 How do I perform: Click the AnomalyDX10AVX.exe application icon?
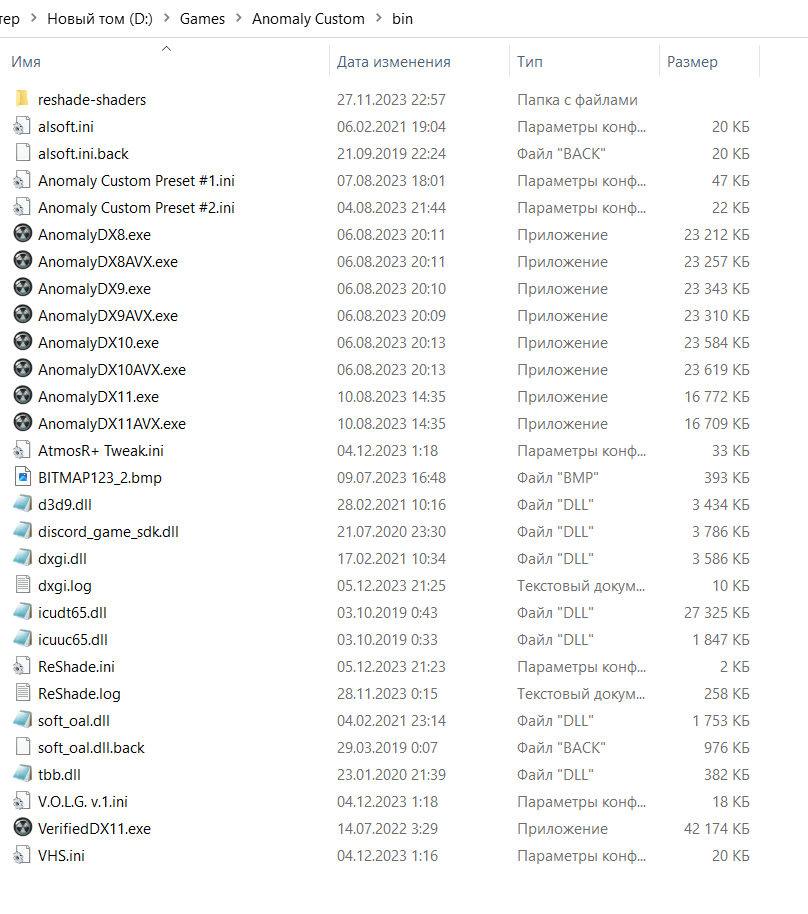tap(22, 370)
